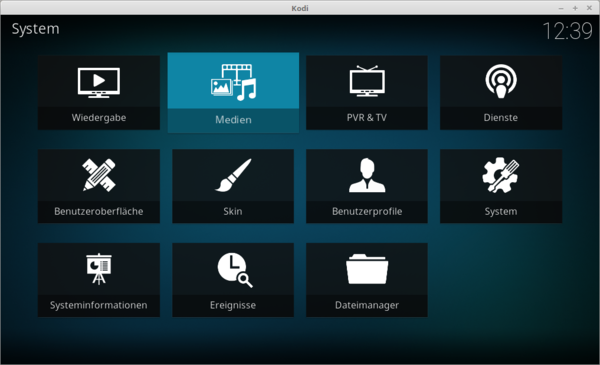
Task: Open the Wiedergabe playback settings tile
Action: 99,93
